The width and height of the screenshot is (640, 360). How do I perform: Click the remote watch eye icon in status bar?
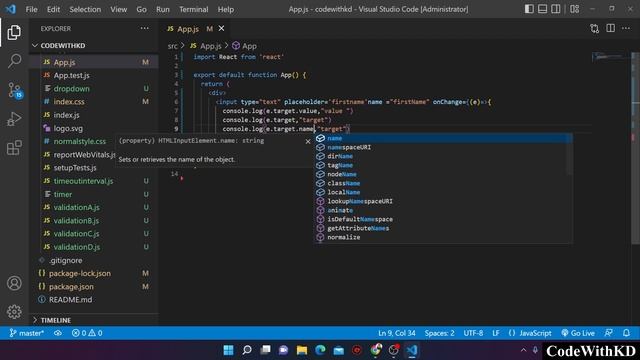58,333
